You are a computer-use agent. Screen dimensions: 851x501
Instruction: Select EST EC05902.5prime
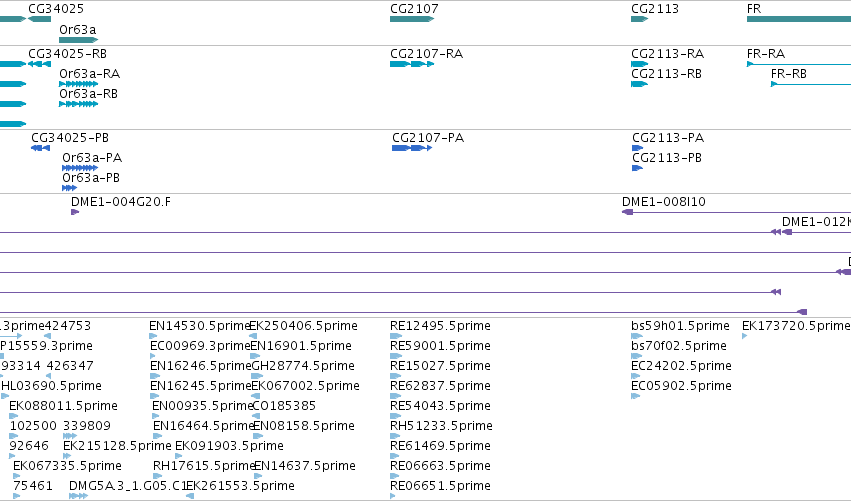681,386
